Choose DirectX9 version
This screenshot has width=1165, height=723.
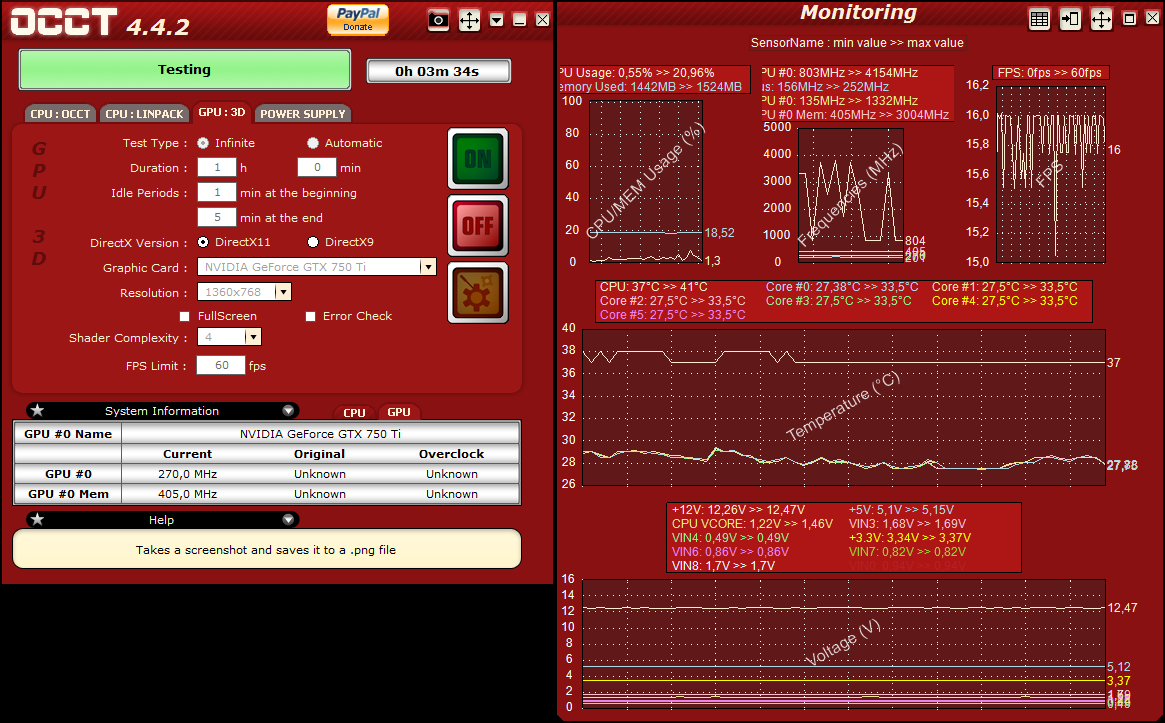(x=313, y=241)
